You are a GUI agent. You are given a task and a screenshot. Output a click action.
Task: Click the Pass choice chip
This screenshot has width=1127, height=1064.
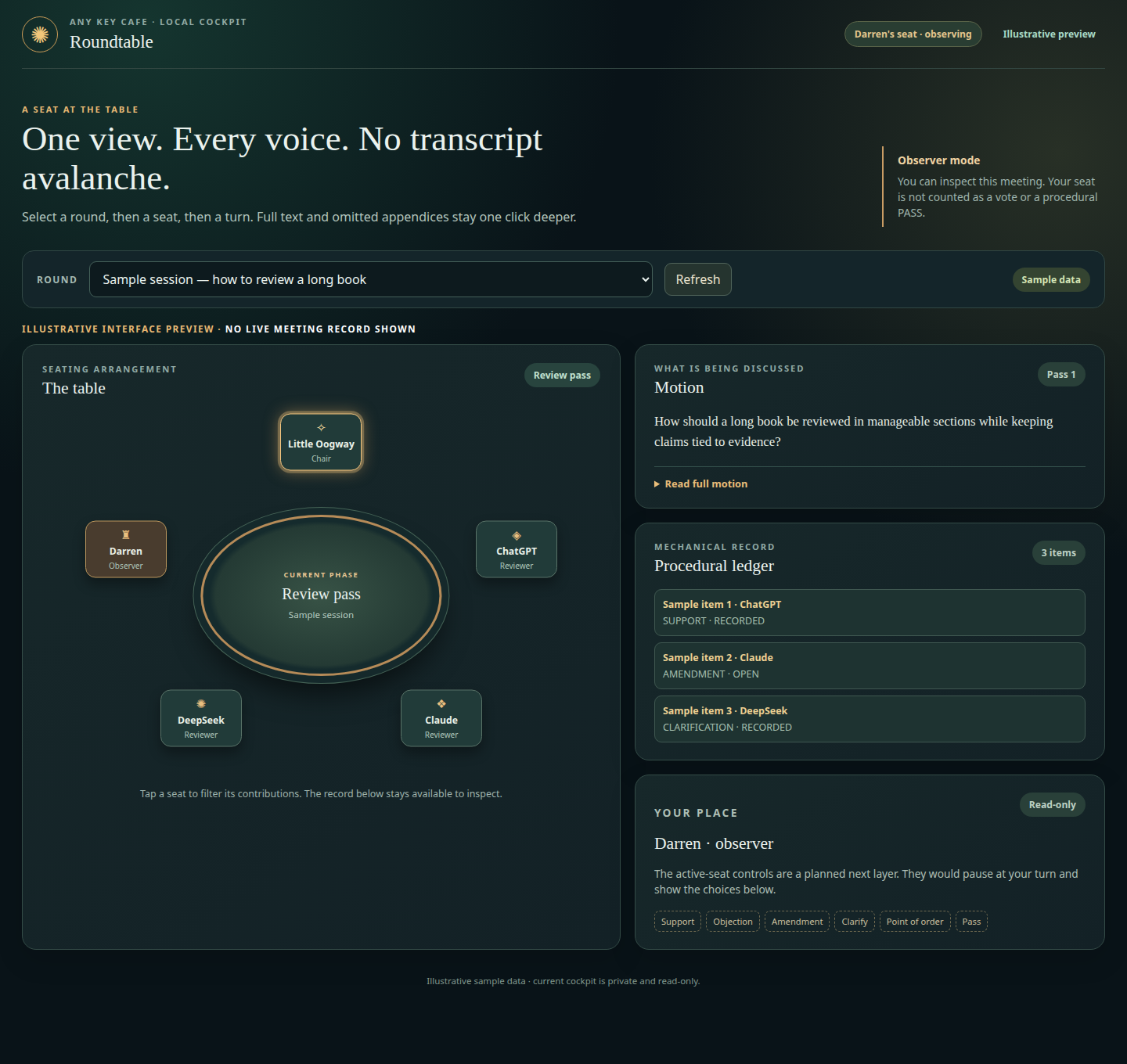[x=971, y=922]
